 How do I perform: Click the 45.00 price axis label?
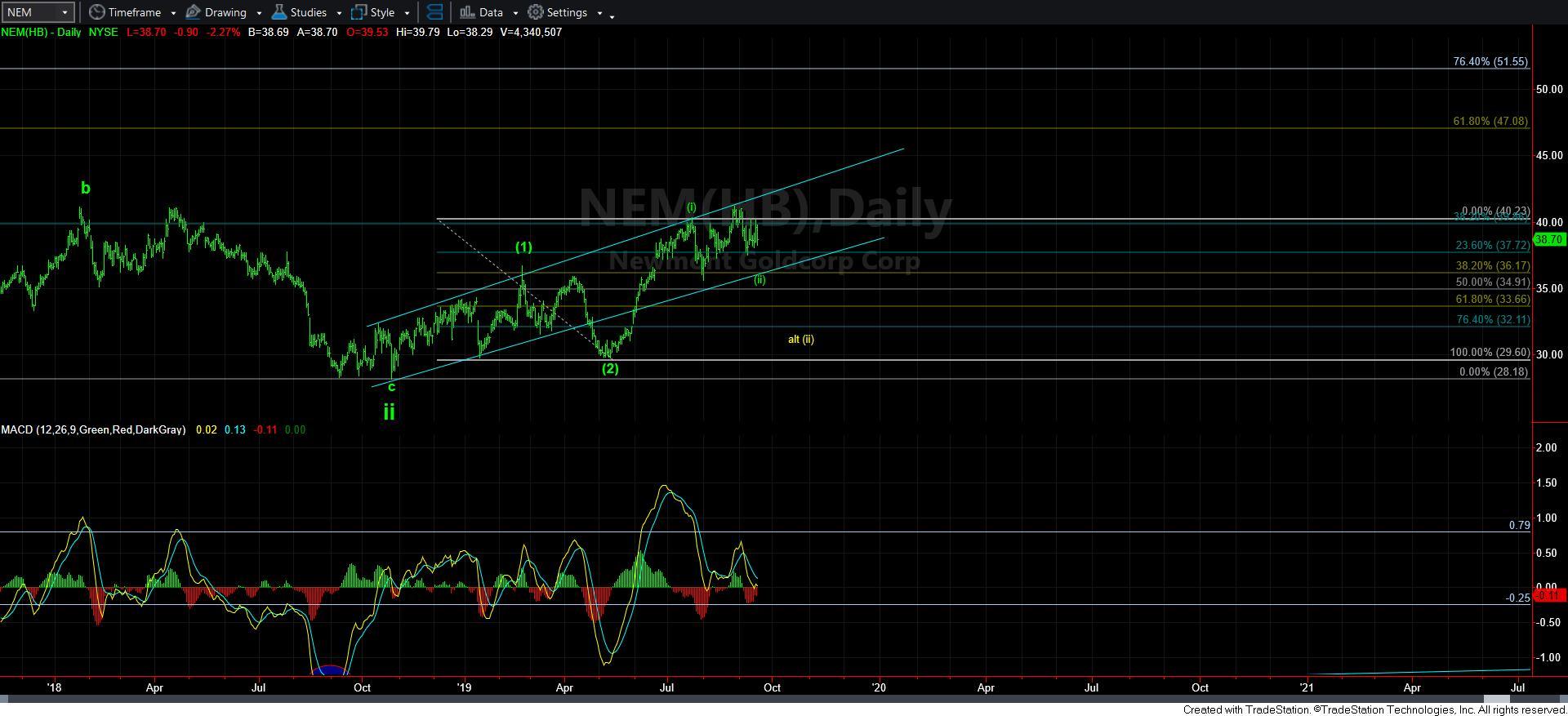click(1549, 155)
